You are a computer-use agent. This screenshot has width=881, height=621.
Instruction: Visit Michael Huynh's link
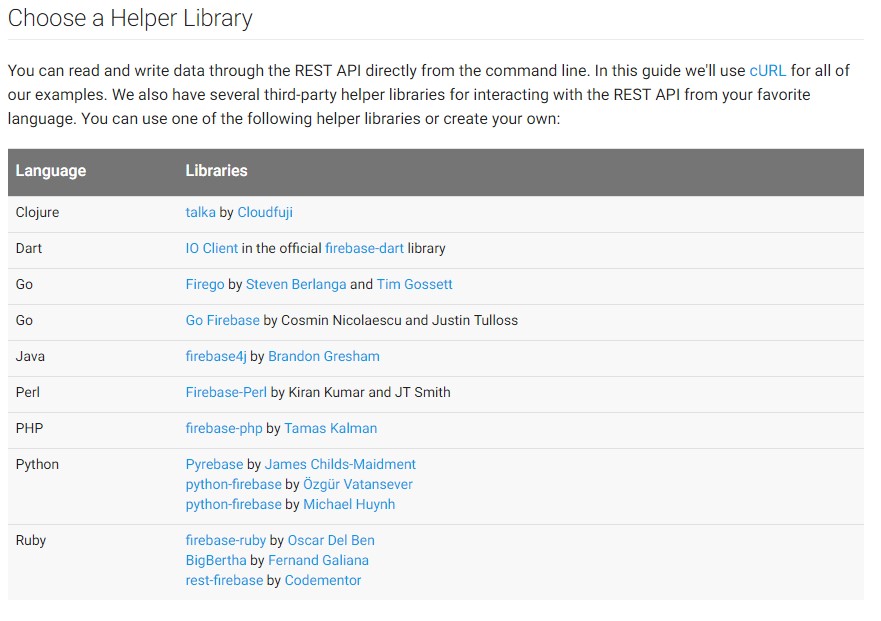349,504
